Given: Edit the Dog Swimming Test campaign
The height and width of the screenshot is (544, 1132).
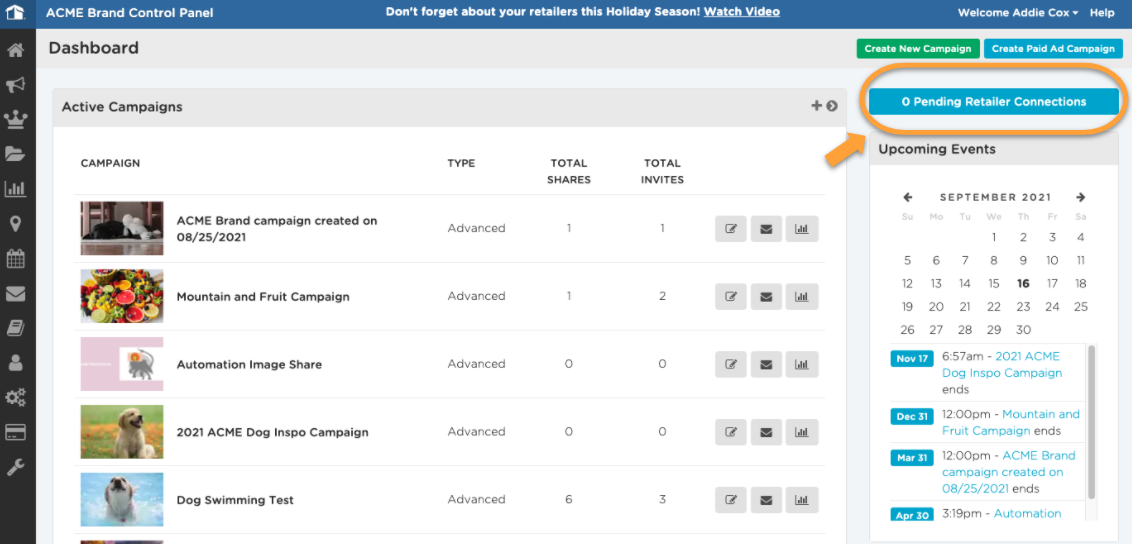Looking at the screenshot, I should (731, 500).
